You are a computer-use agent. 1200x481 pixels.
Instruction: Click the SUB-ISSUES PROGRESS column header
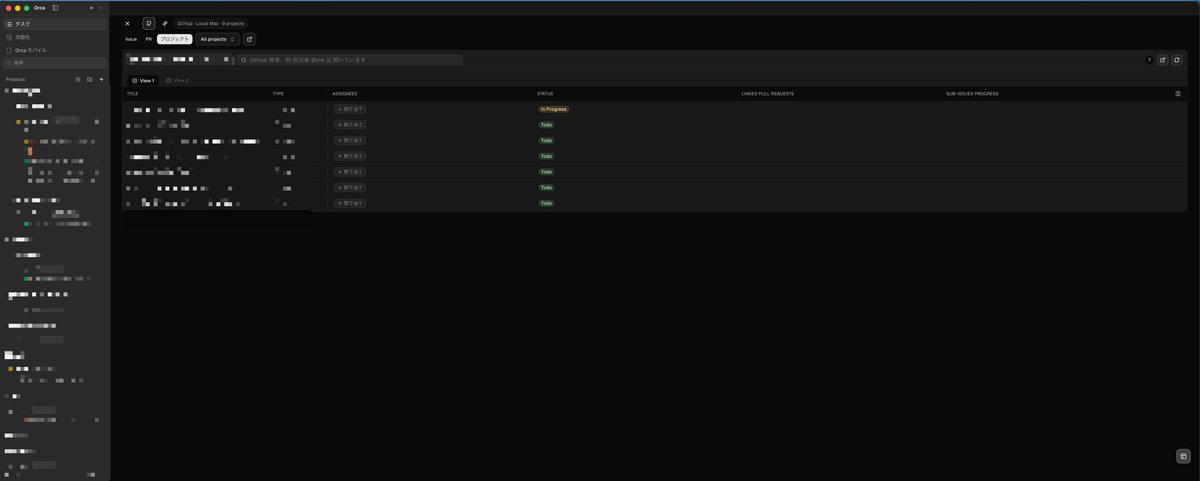[972, 93]
